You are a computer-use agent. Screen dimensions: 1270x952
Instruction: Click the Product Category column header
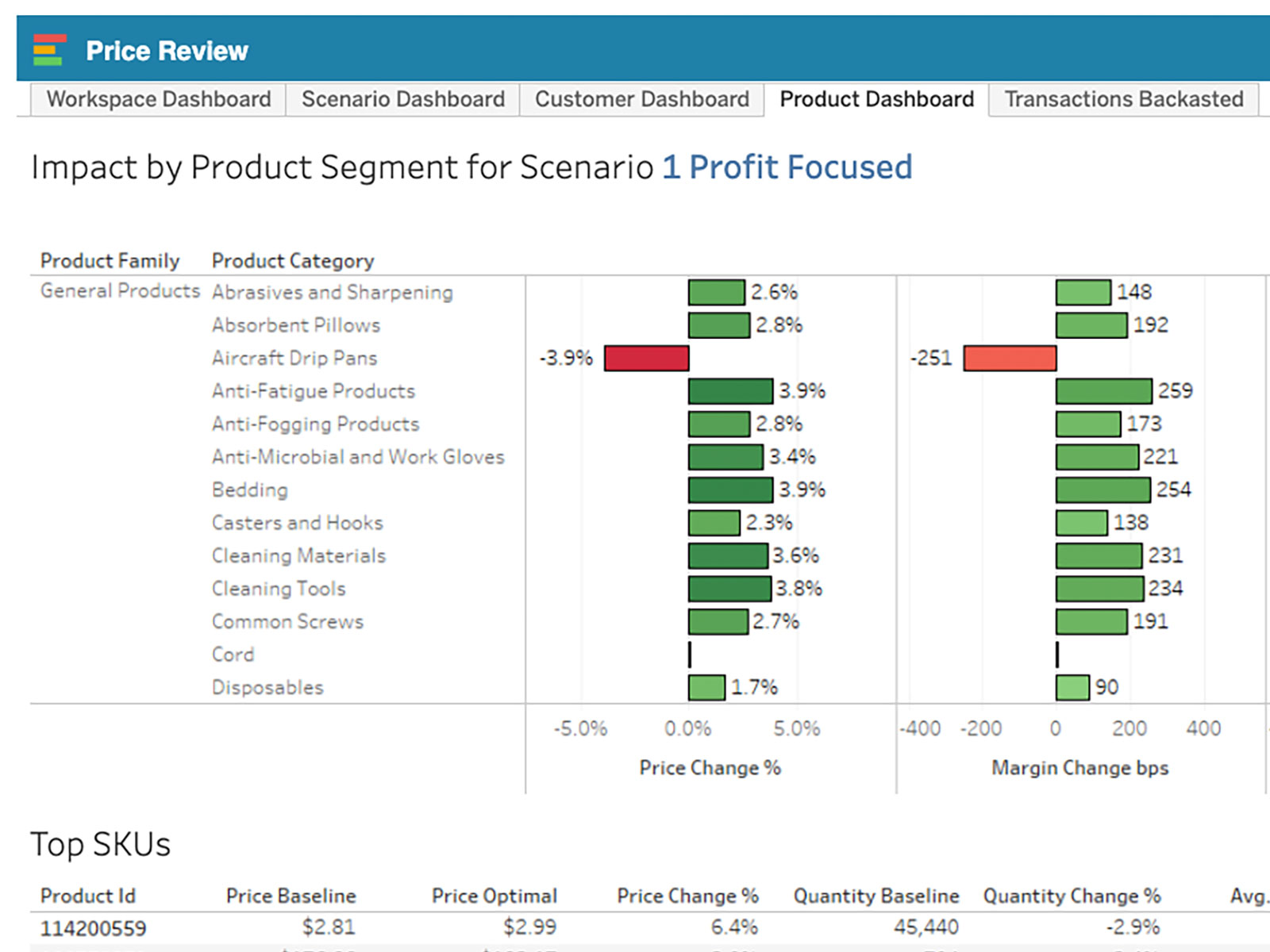(292, 261)
